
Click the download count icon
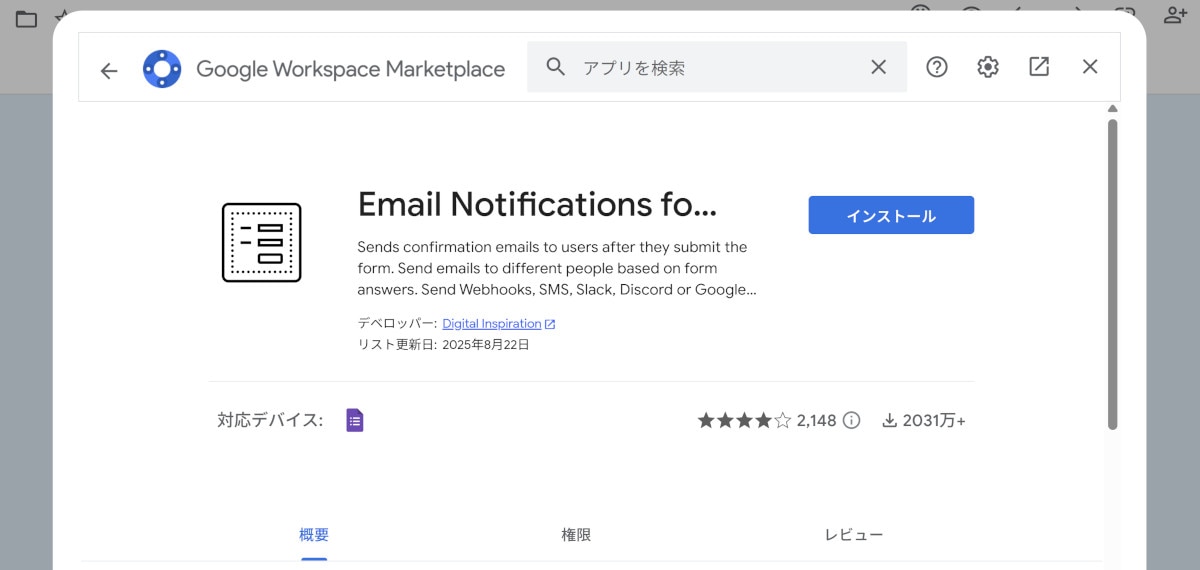tap(889, 421)
